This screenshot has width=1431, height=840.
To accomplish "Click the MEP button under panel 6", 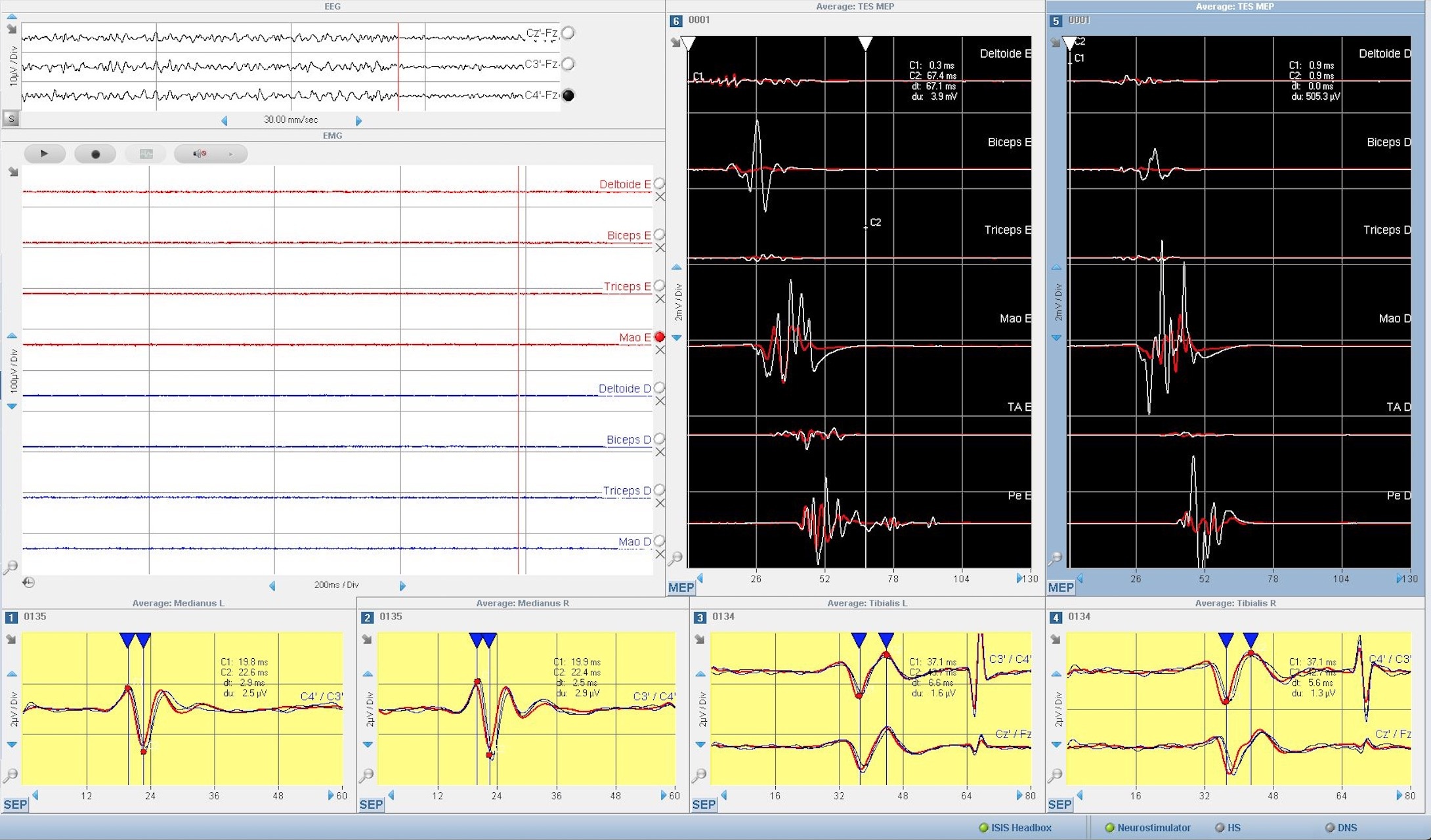I will pyautogui.click(x=681, y=587).
